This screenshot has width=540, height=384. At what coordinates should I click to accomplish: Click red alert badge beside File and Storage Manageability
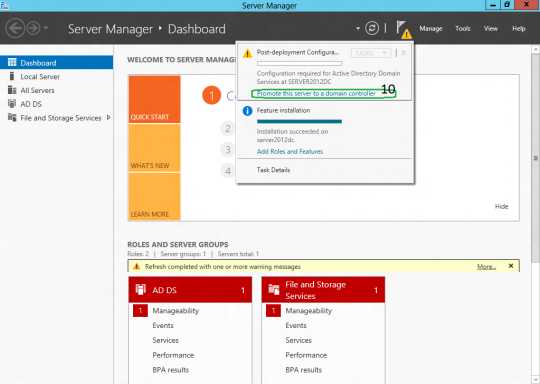[273, 311]
